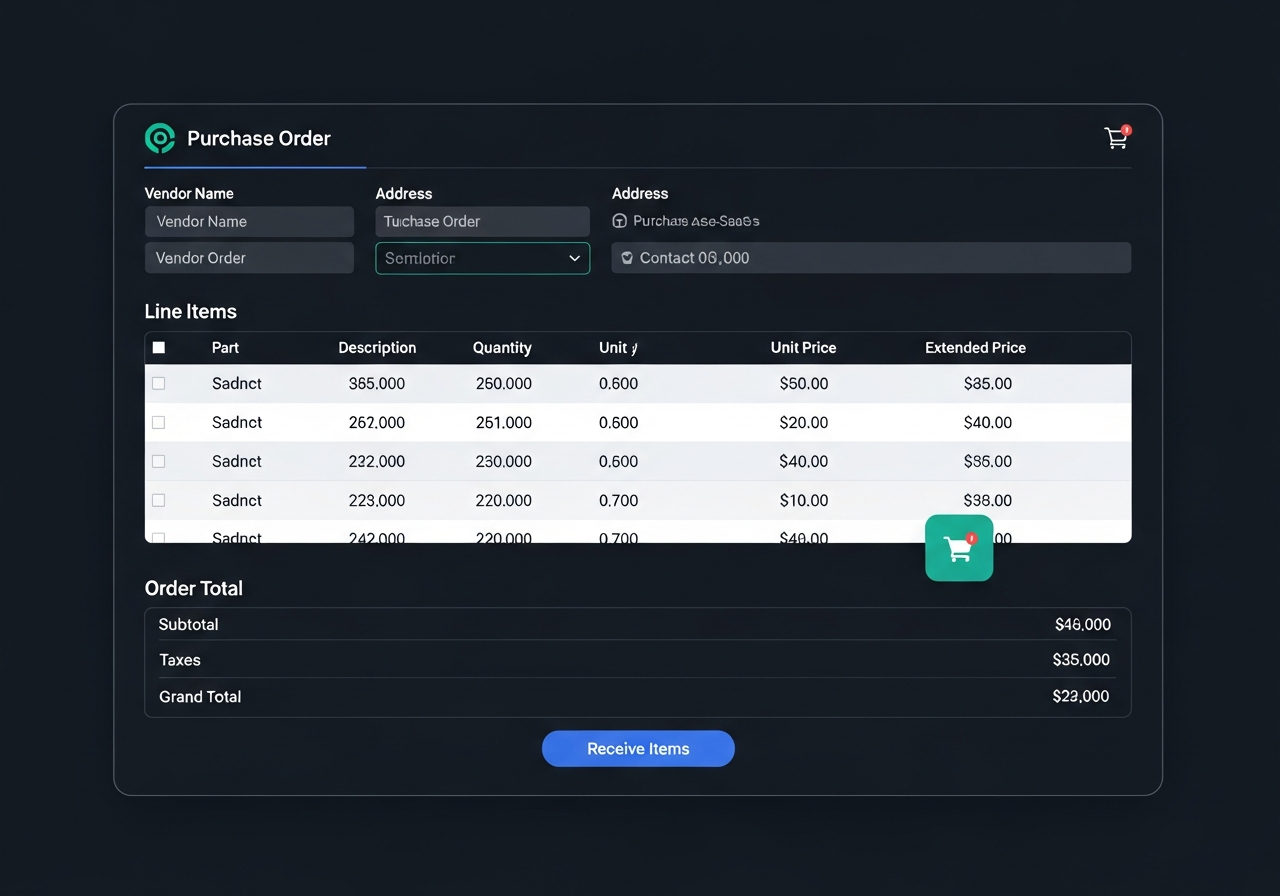Click the Contact 06,000 field
The height and width of the screenshot is (896, 1280).
tap(871, 258)
